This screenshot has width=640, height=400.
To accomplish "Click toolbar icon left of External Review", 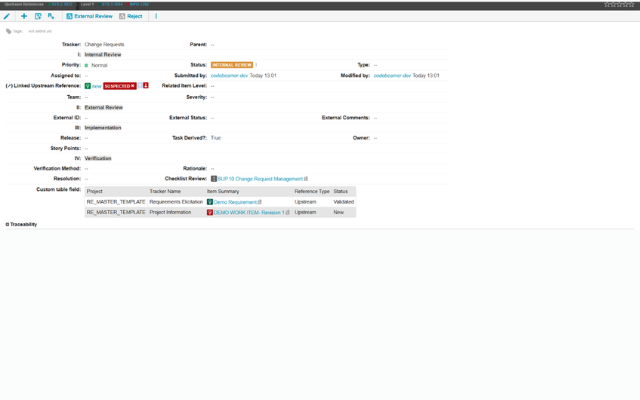I will 51,16.
